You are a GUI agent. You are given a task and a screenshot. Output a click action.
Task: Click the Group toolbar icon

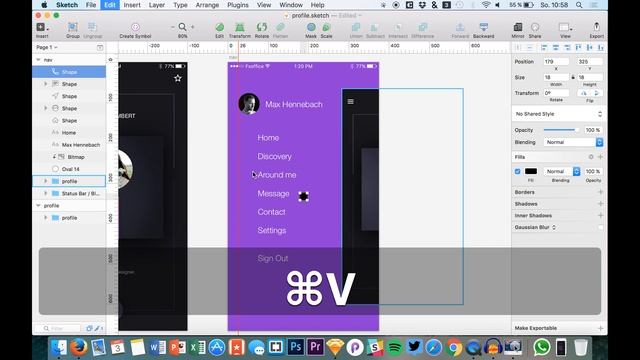click(x=73, y=27)
